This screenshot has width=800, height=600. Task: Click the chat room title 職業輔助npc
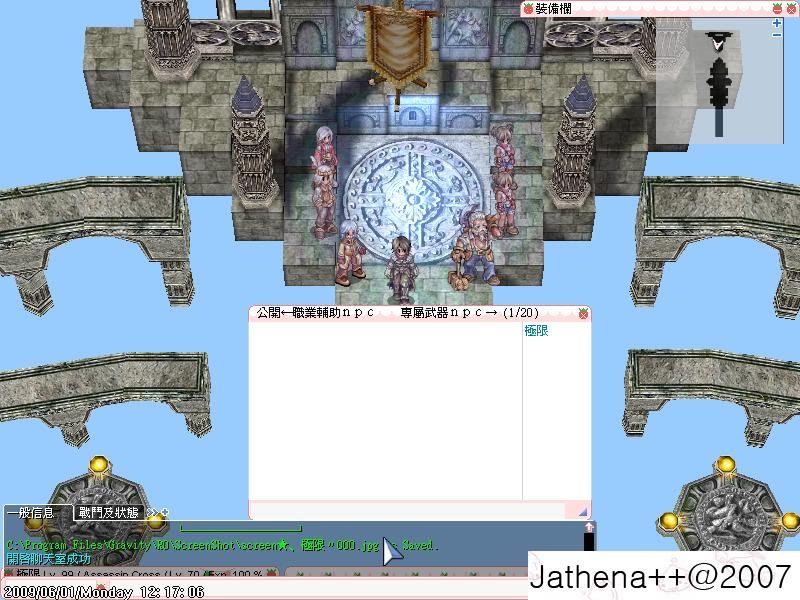click(x=333, y=313)
